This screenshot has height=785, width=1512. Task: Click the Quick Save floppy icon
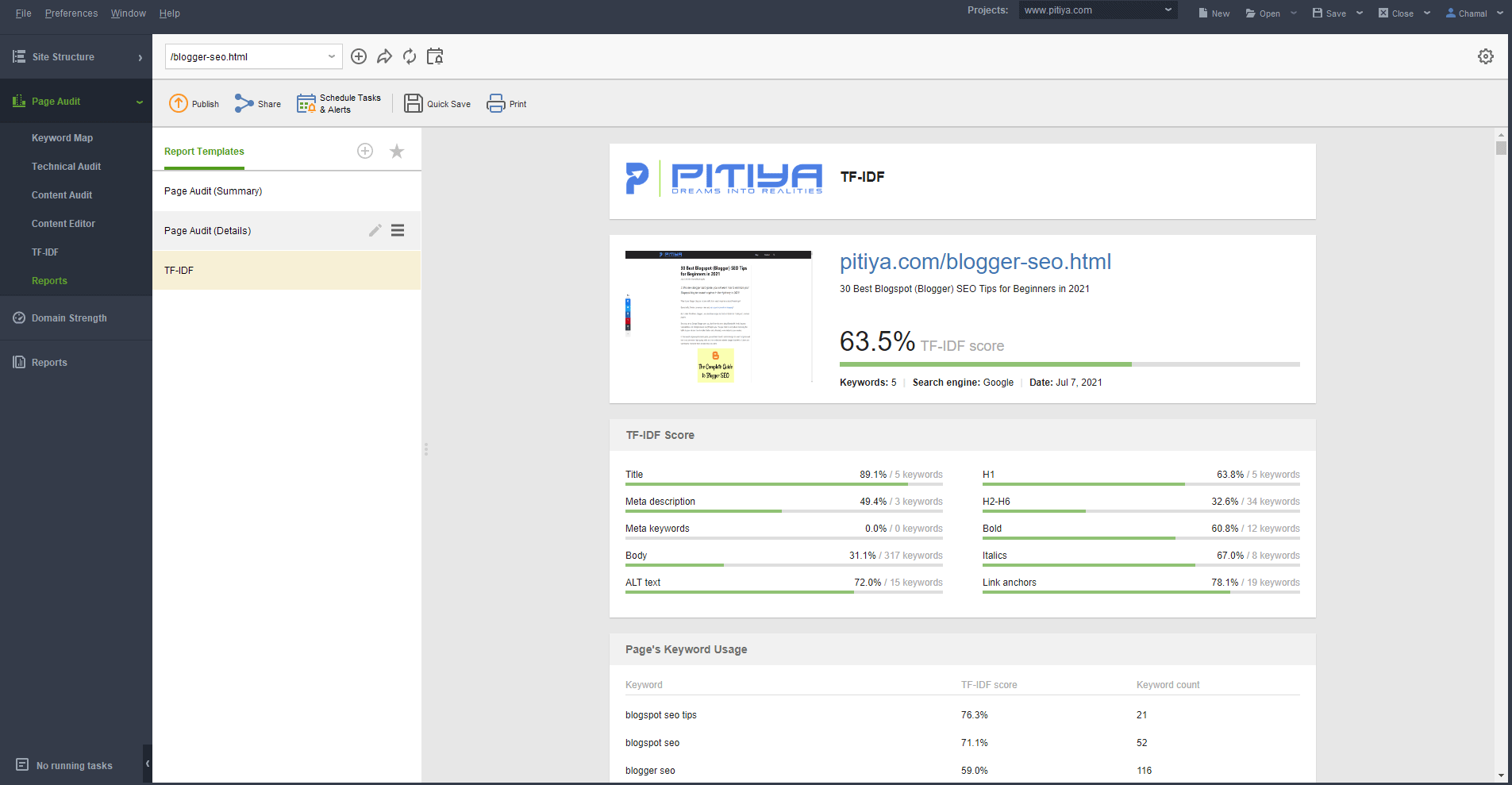click(x=414, y=103)
